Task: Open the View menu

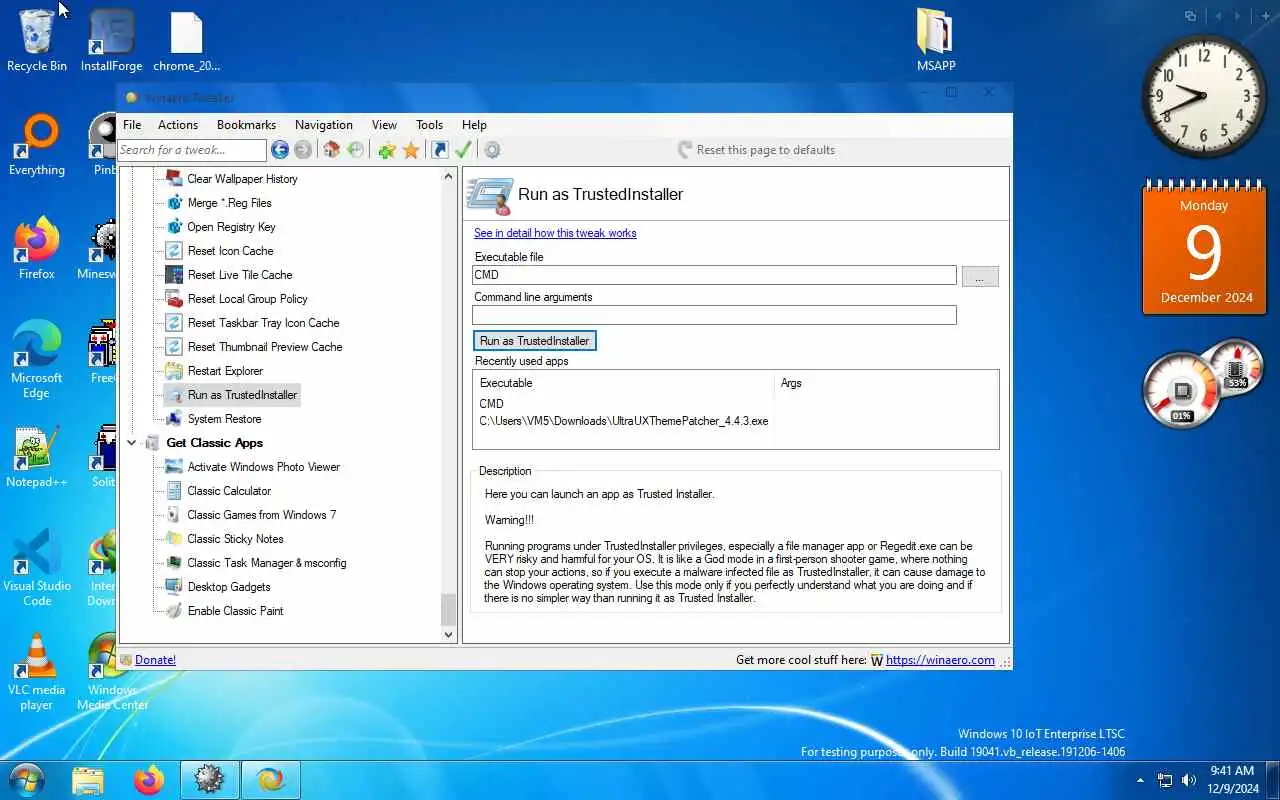Action: tap(384, 125)
